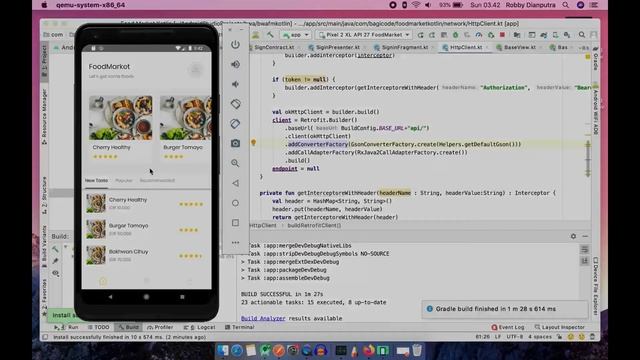Lower the emulator volume
This screenshot has width=640, height=360.
click(235, 84)
